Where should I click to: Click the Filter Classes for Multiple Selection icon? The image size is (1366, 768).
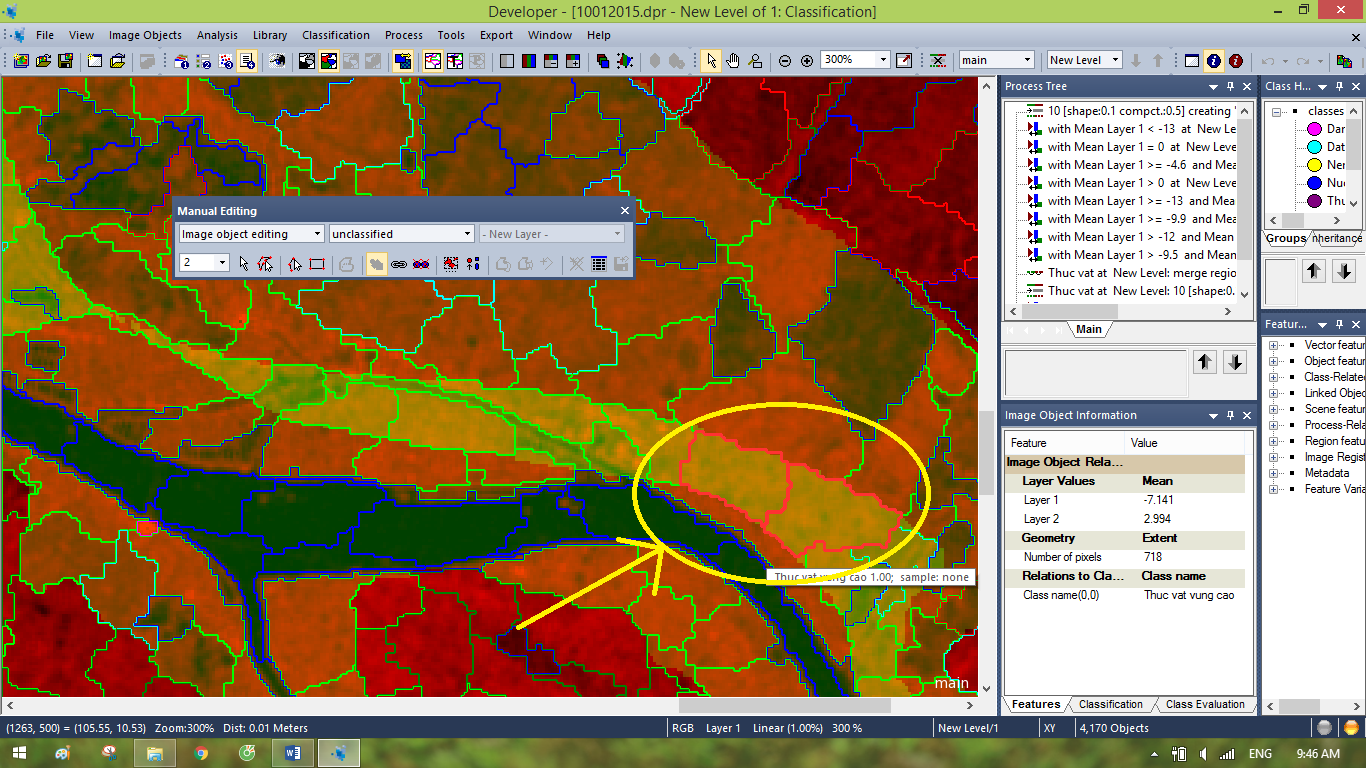coord(450,264)
